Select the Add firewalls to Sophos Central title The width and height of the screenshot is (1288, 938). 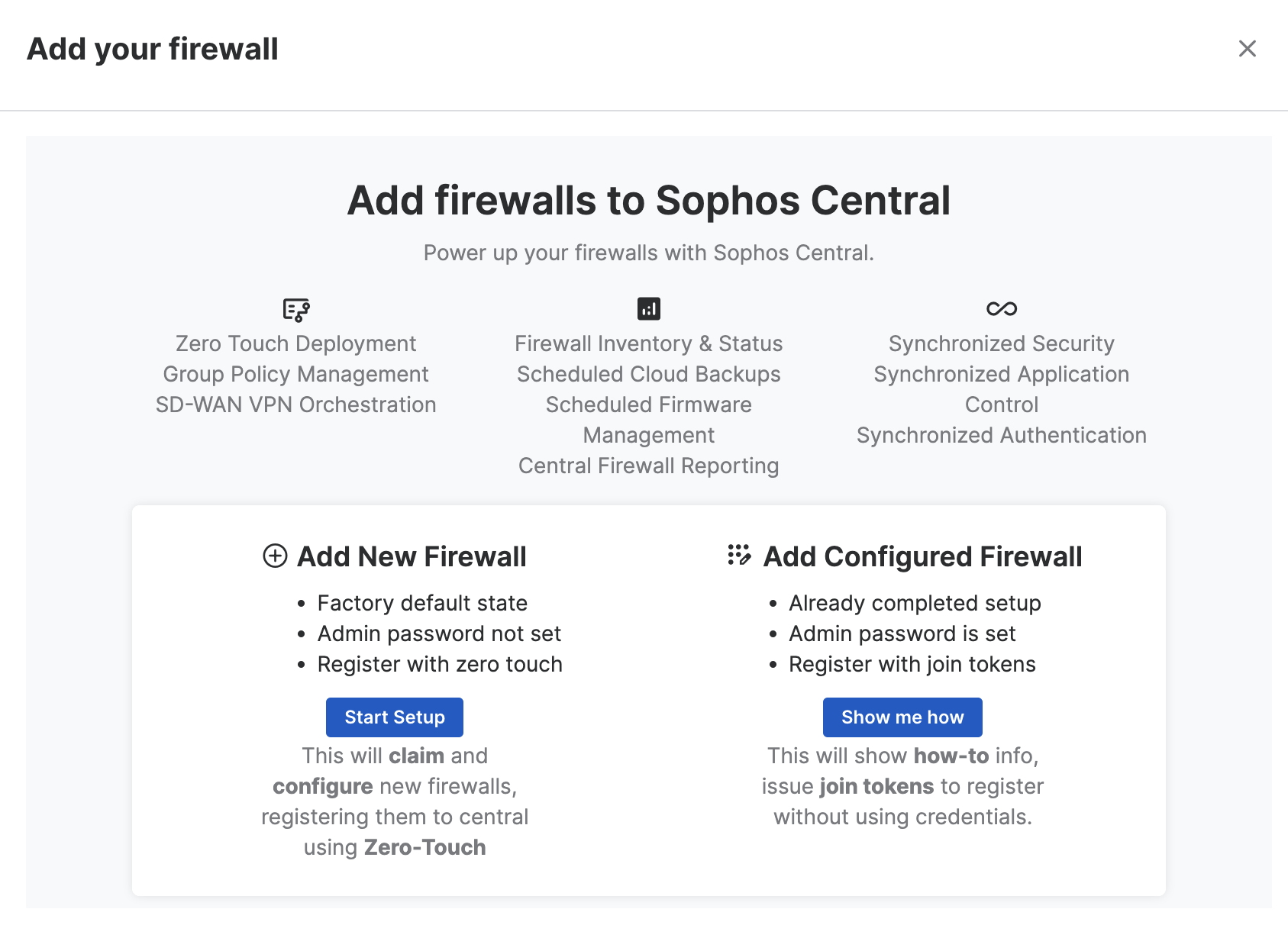[x=649, y=200]
